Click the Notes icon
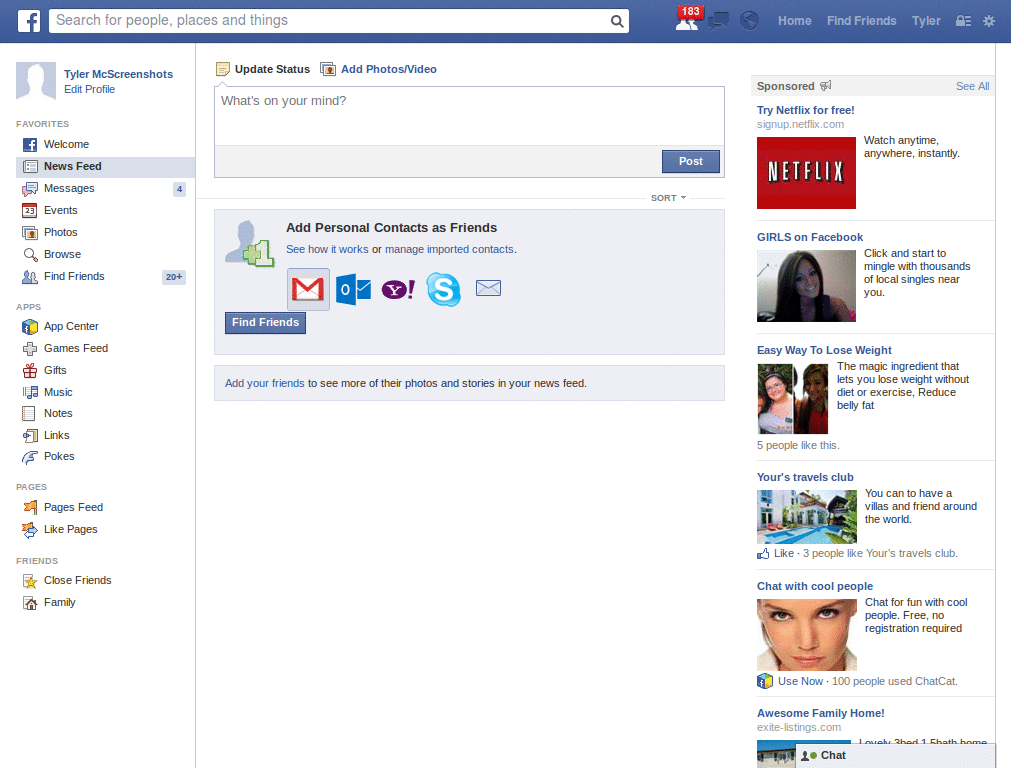The width and height of the screenshot is (1024, 768). pos(29,413)
